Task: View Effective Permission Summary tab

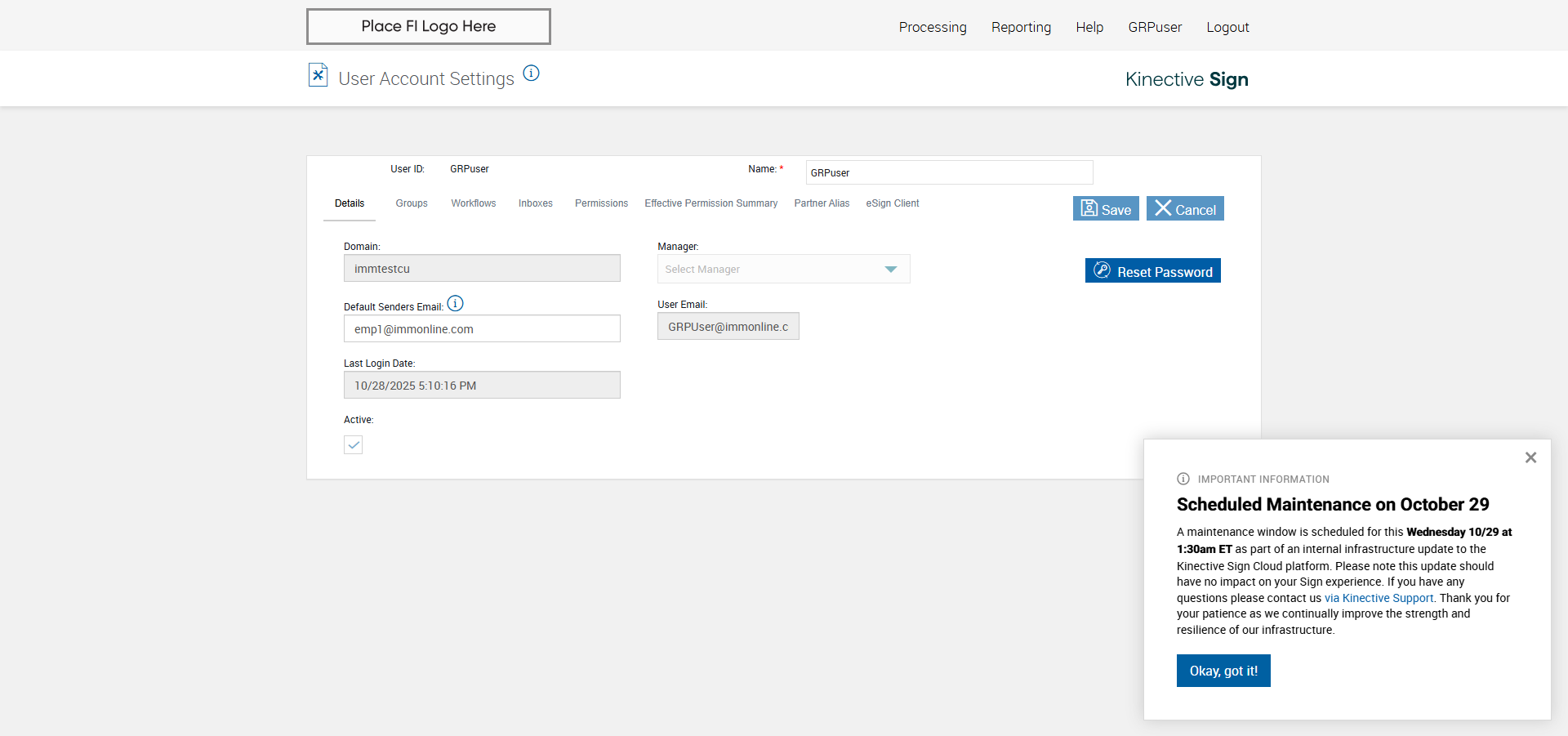Action: pos(711,203)
